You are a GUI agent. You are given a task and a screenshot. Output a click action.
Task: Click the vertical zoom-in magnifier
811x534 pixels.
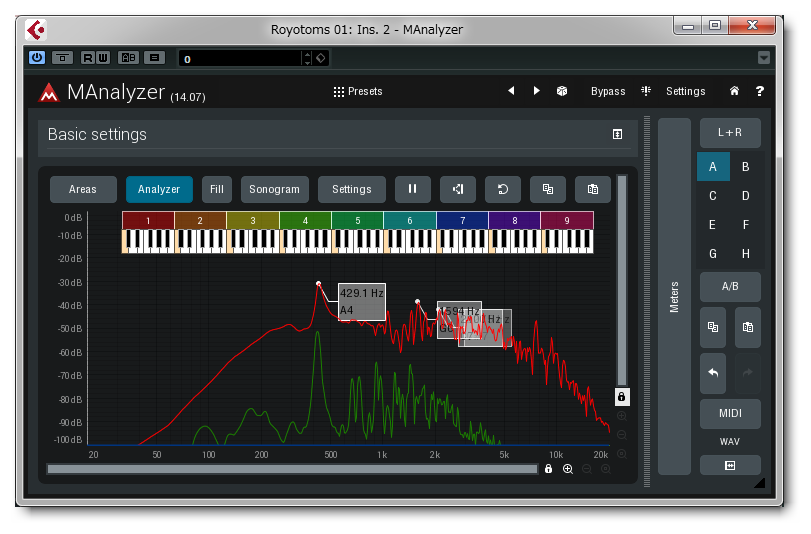(x=622, y=417)
